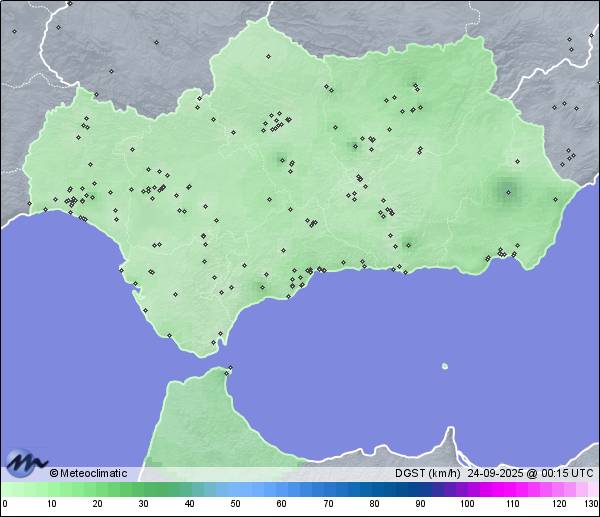Click the station marker in the top-left corner
This screenshot has height=517, width=600.
click(15, 31)
